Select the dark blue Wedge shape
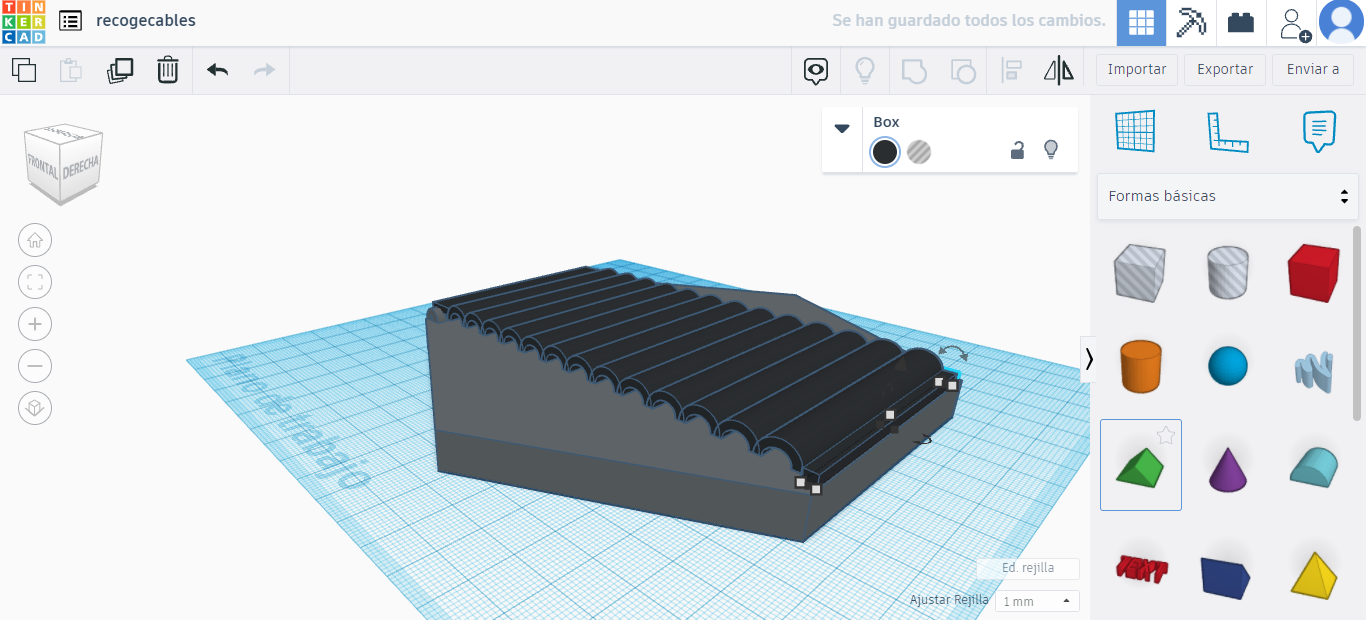Screen dimensions: 1366x620 (1228, 576)
